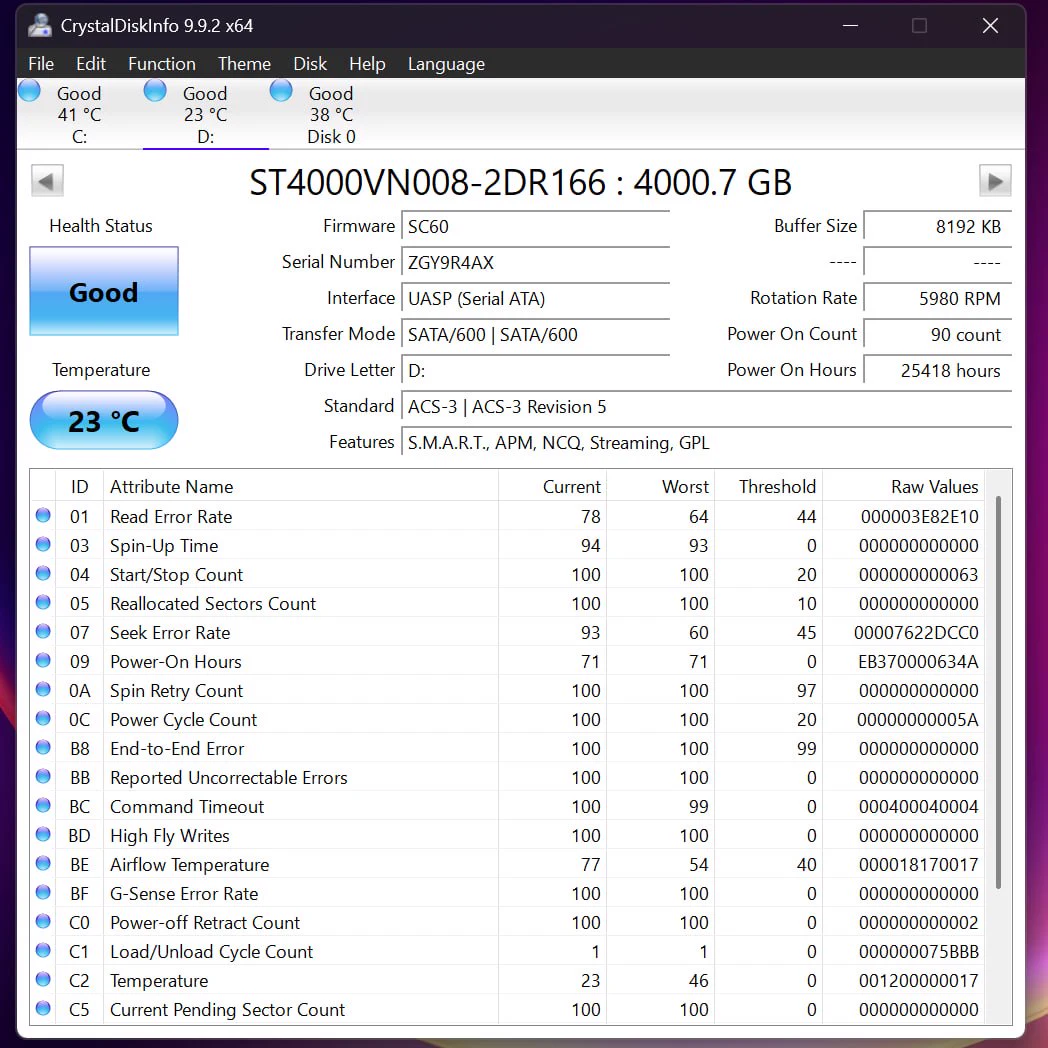This screenshot has width=1048, height=1048.
Task: Click the Buffer Size value 8192 KB
Action: (x=938, y=226)
